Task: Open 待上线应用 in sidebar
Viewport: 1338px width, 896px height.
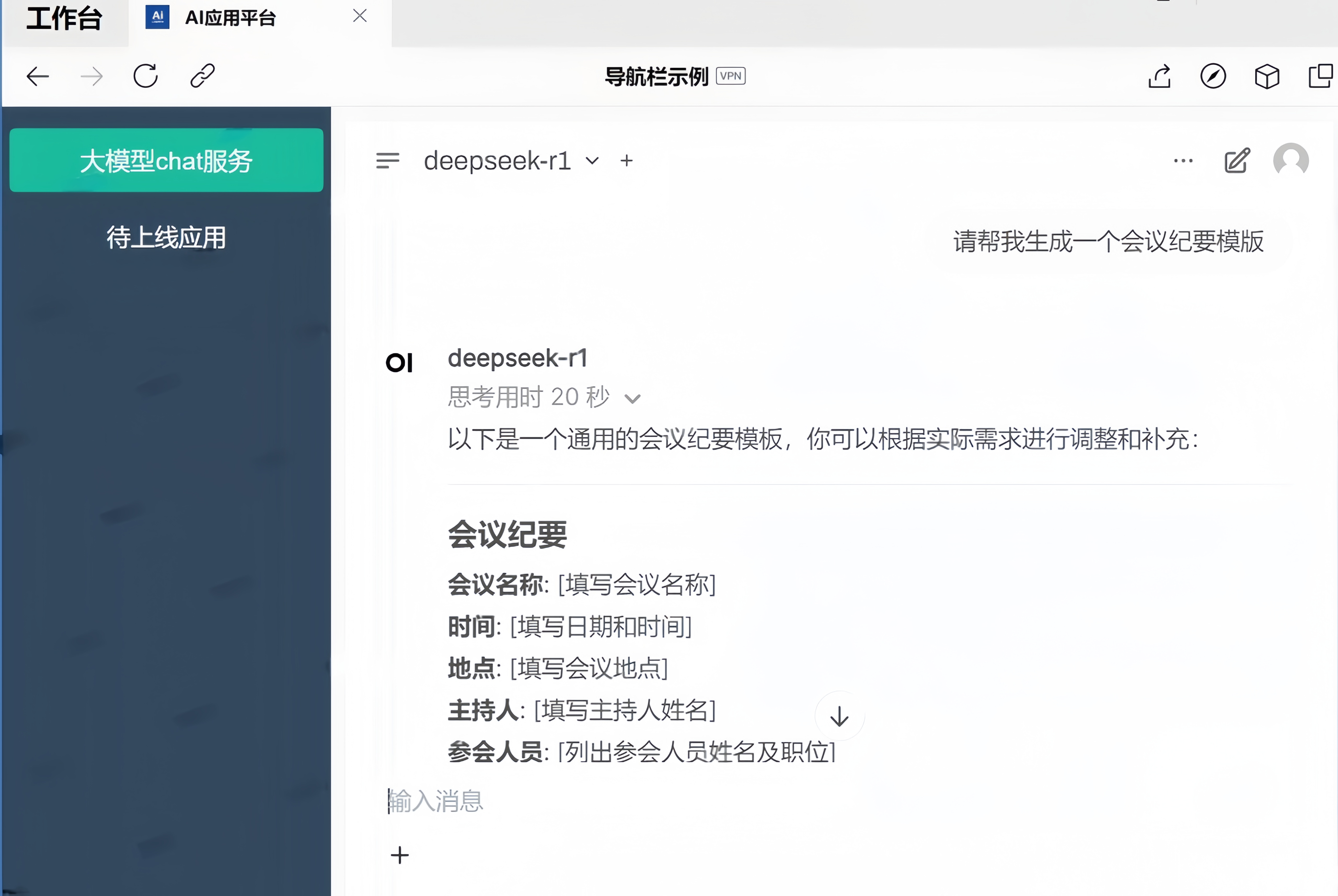Action: [166, 237]
